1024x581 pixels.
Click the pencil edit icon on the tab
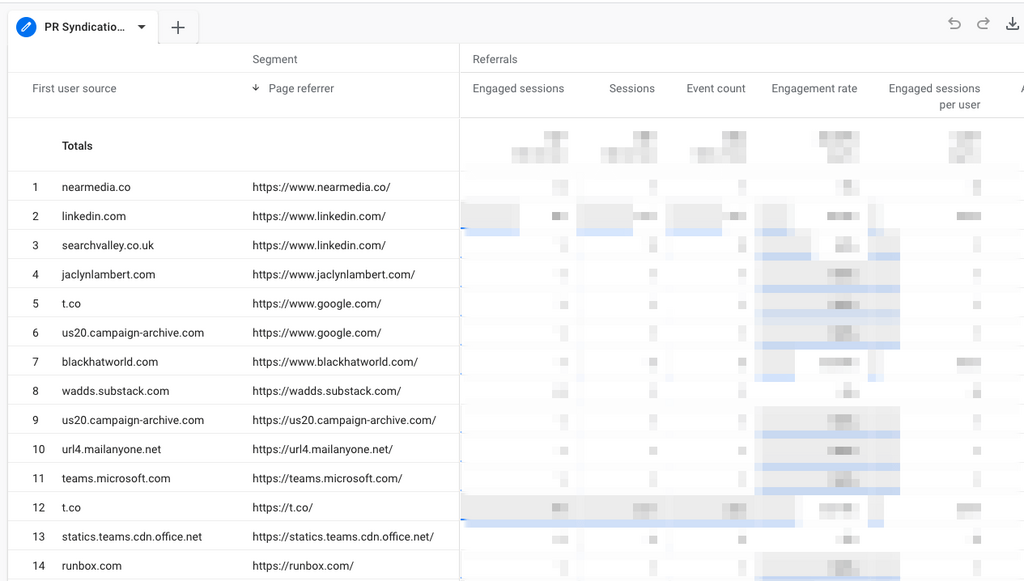pyautogui.click(x=26, y=27)
